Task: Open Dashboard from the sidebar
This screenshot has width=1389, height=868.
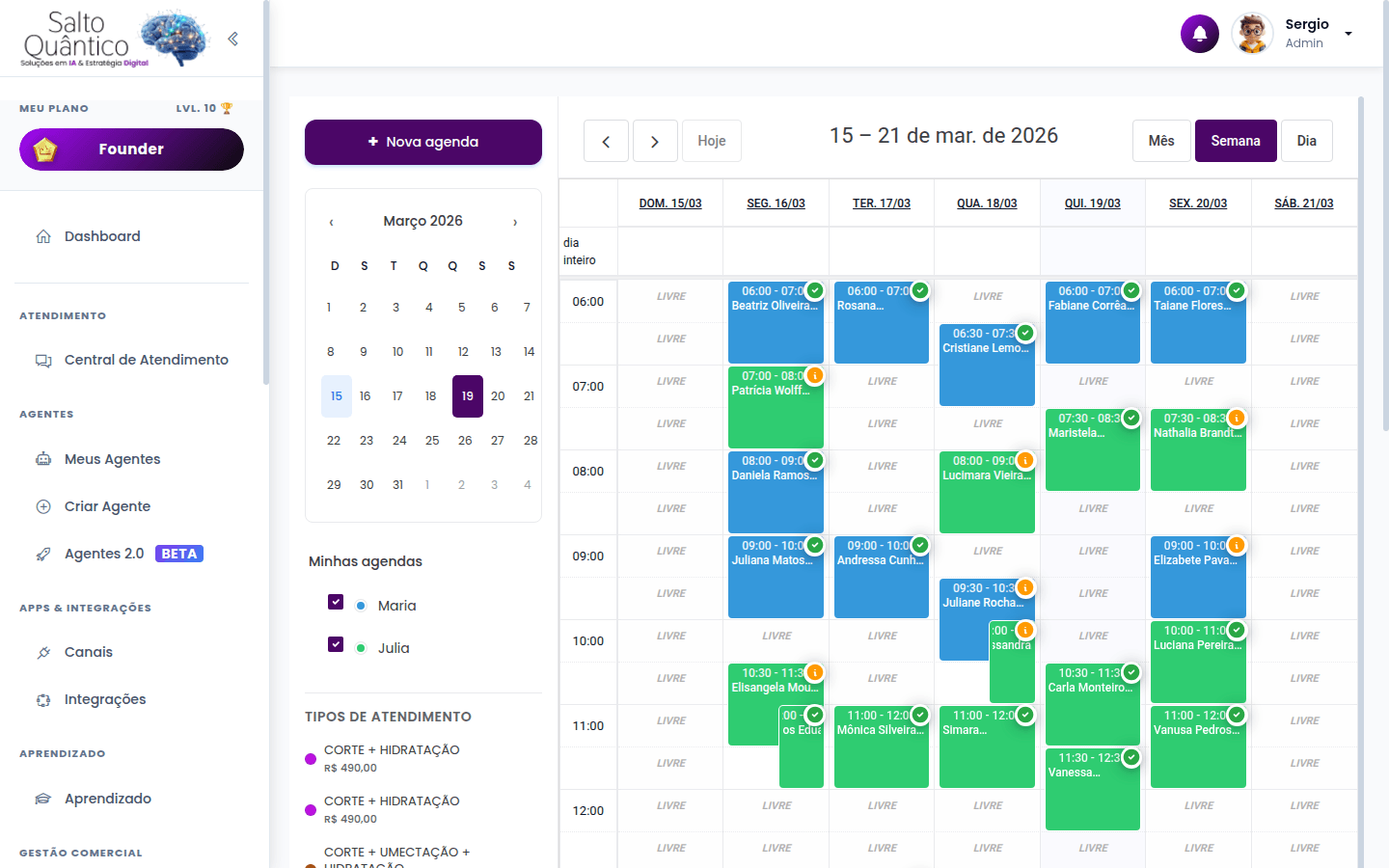Action: [x=102, y=236]
